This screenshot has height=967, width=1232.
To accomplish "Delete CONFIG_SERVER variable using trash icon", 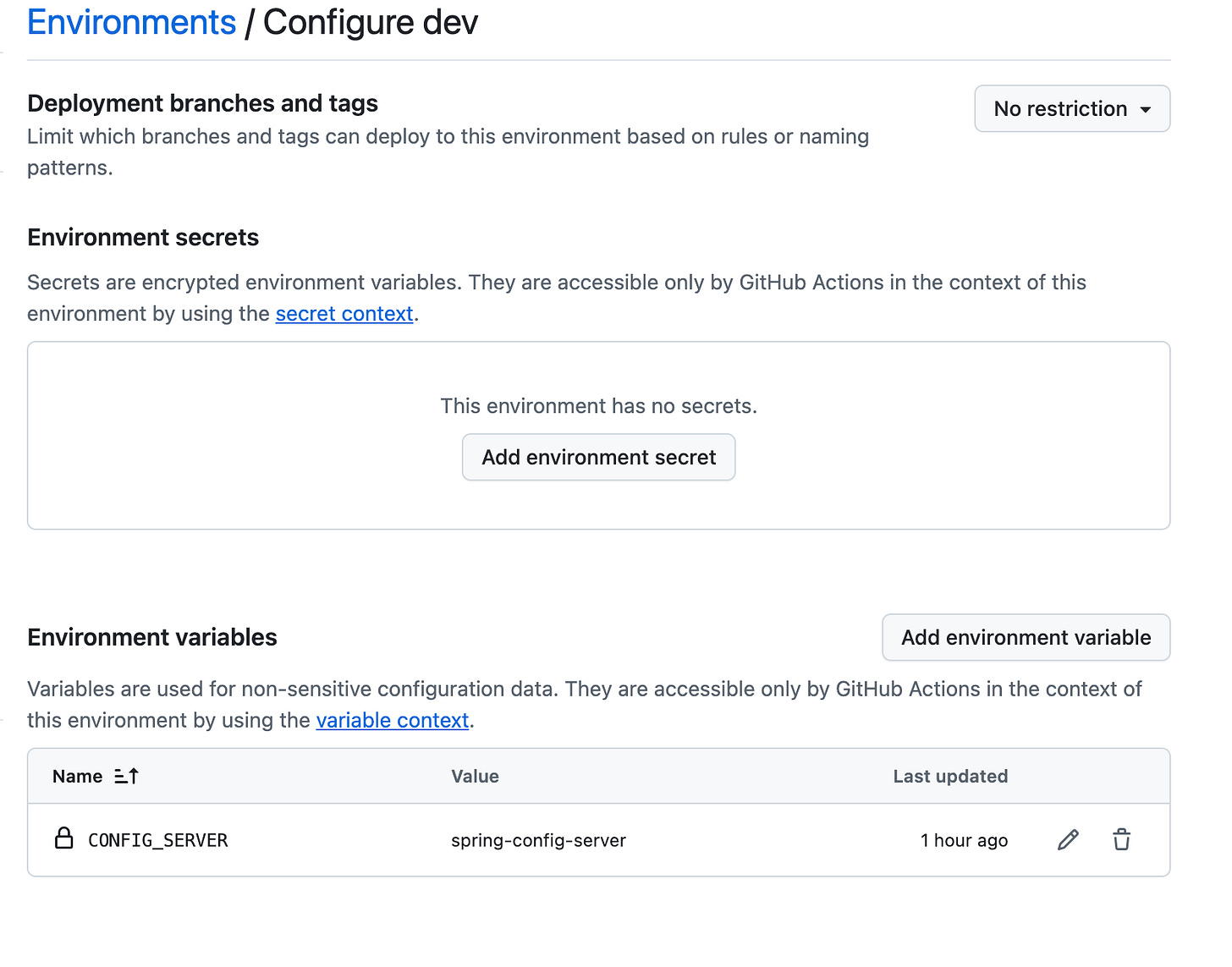I will (1121, 839).
